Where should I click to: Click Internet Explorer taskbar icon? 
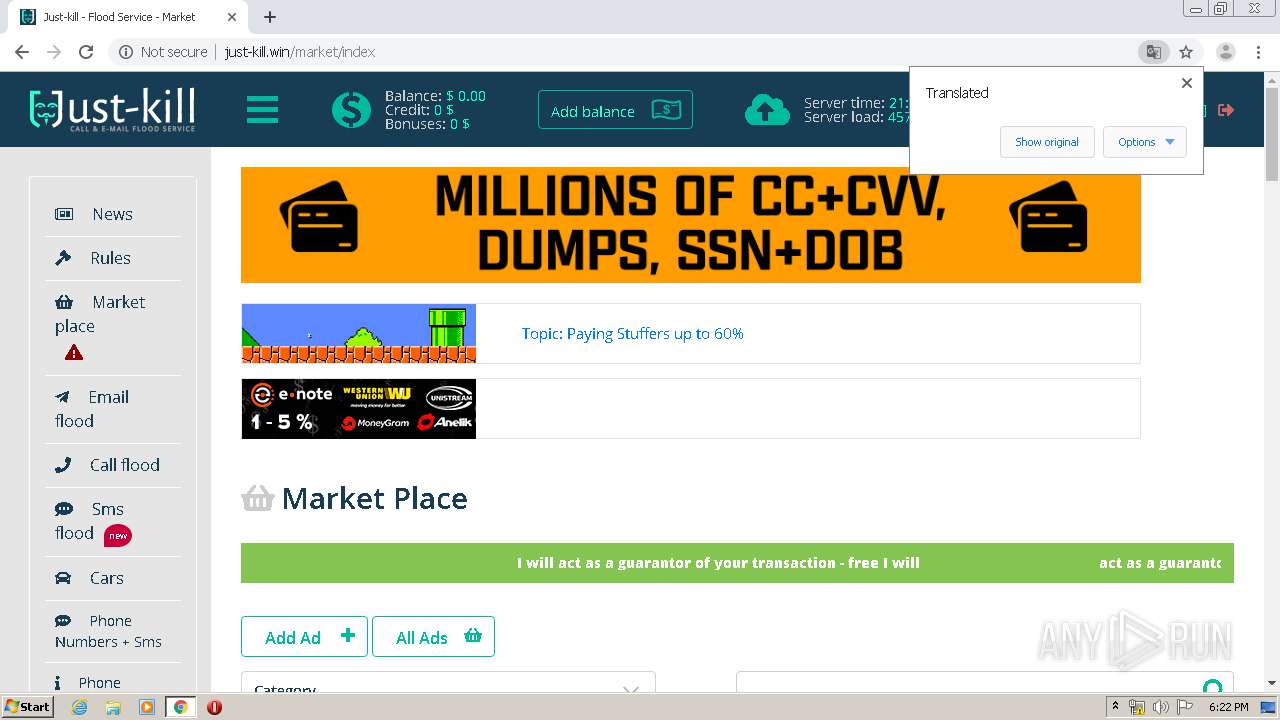pos(80,707)
